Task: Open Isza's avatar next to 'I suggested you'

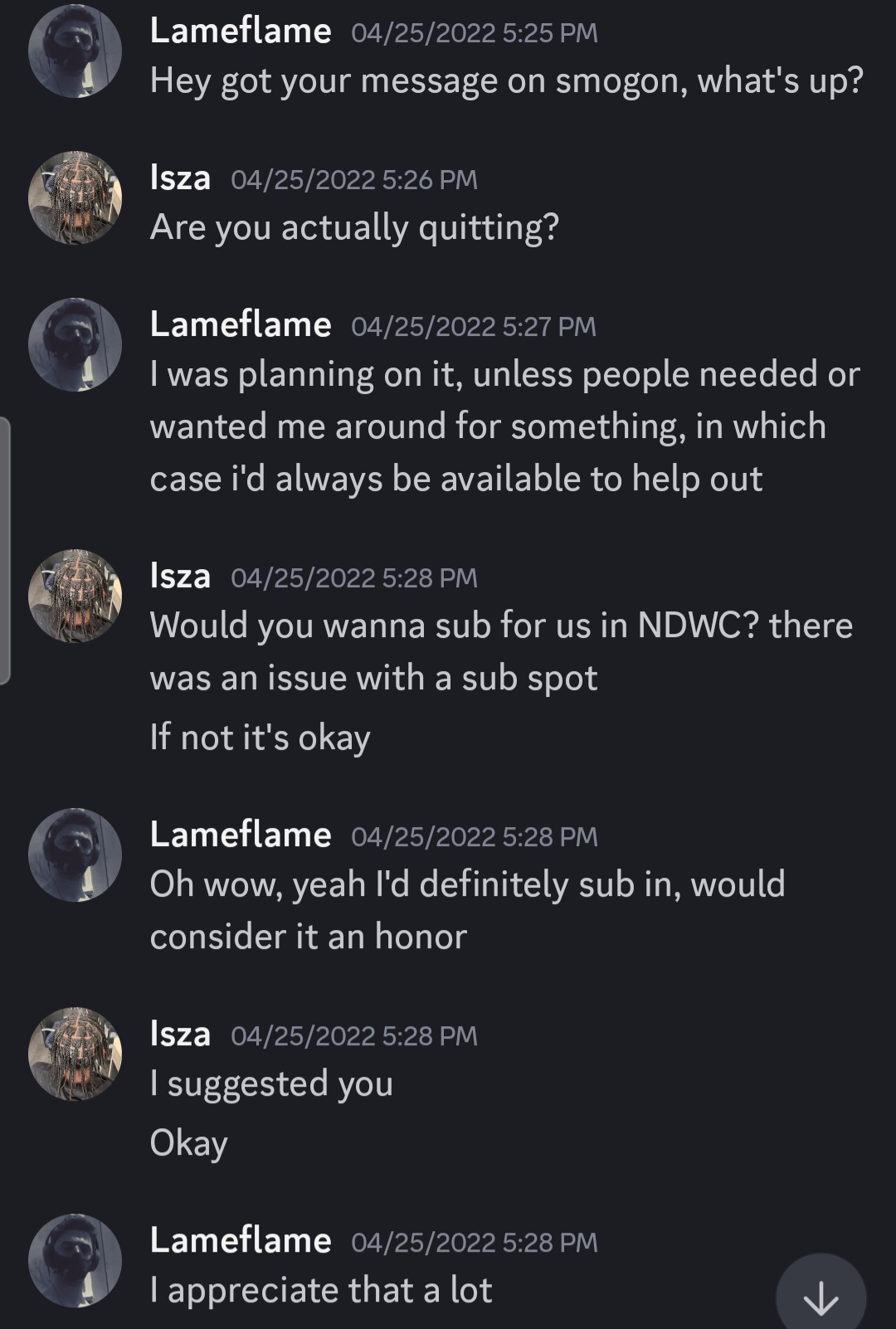Action: (x=75, y=1054)
